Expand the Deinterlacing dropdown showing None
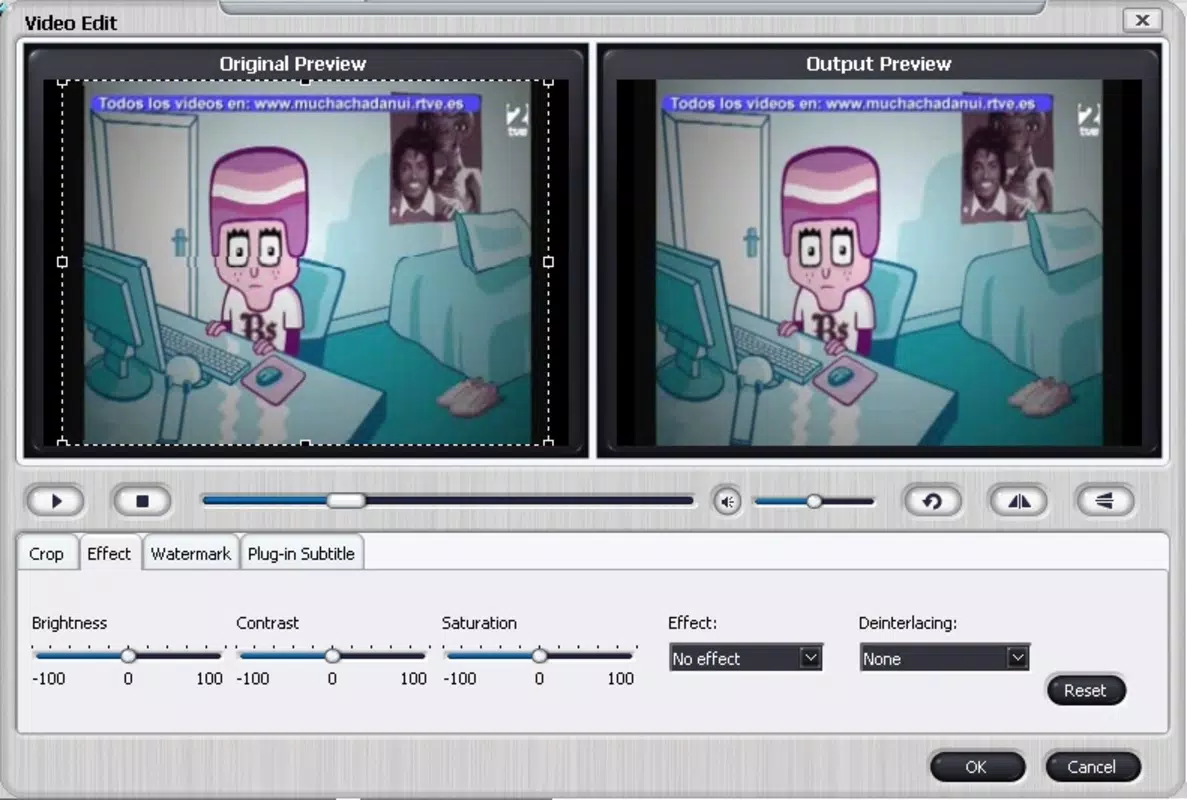The image size is (1187, 800). tap(944, 658)
